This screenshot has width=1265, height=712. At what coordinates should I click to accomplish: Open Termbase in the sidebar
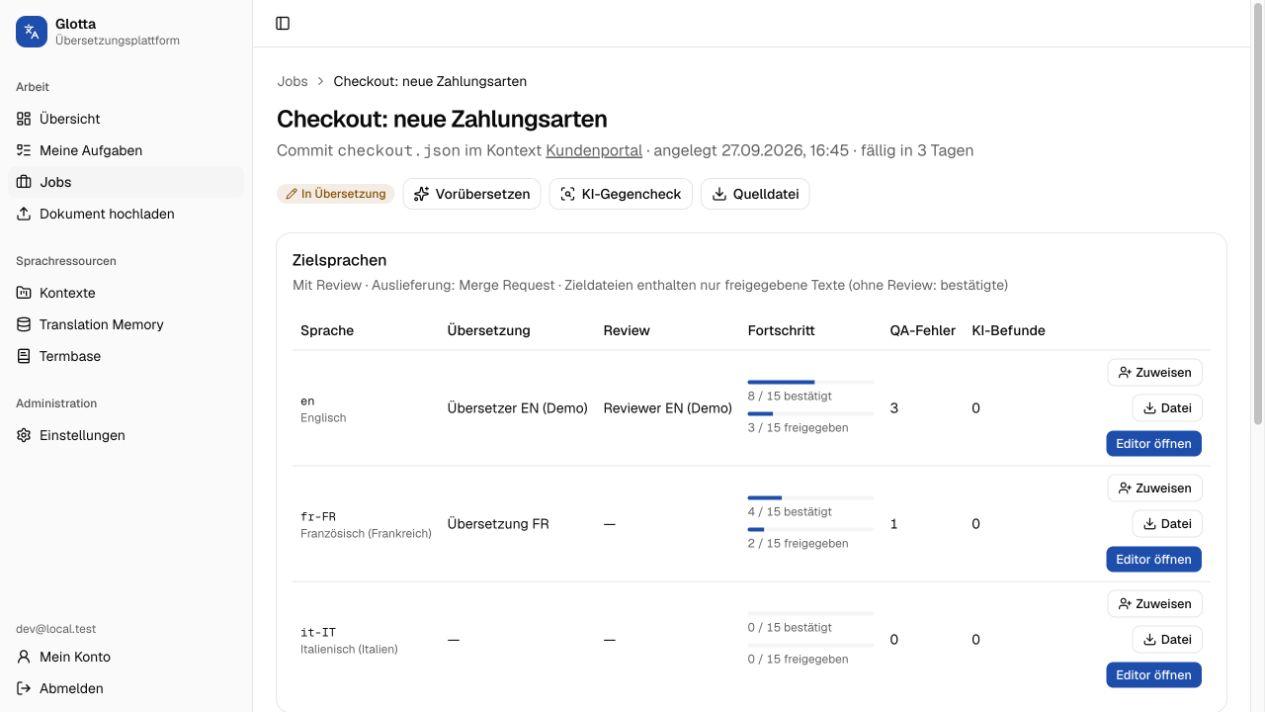point(126,356)
